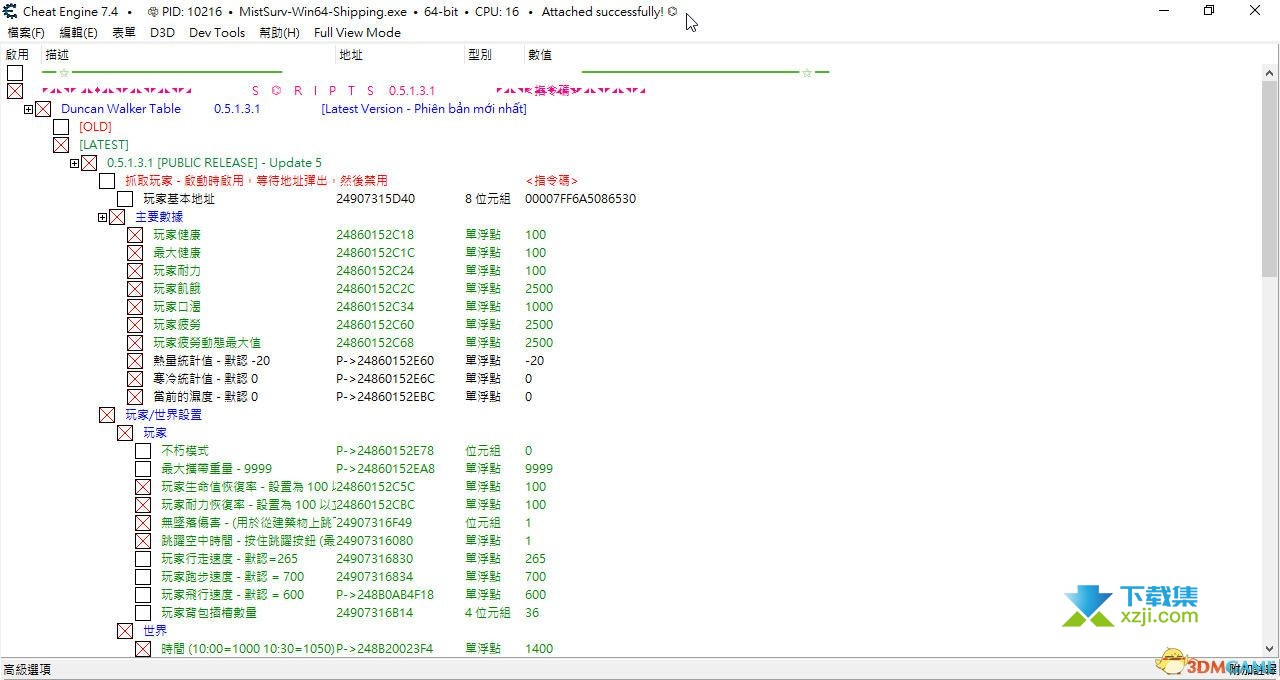Toggle the [LATEST] group checkbox
The height and width of the screenshot is (680, 1280).
pyautogui.click(x=61, y=145)
